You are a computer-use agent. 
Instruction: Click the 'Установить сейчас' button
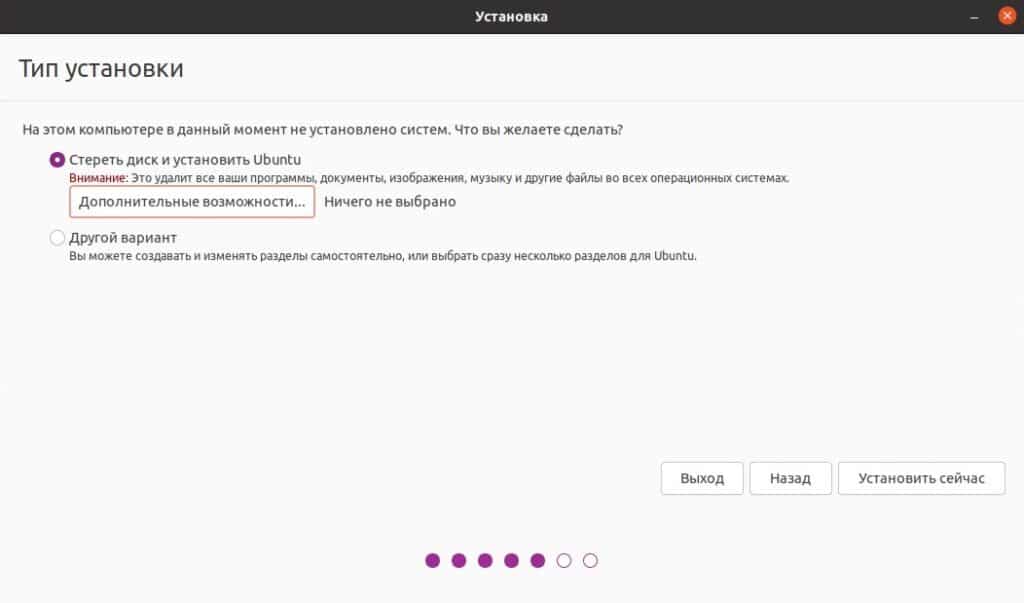[921, 479]
